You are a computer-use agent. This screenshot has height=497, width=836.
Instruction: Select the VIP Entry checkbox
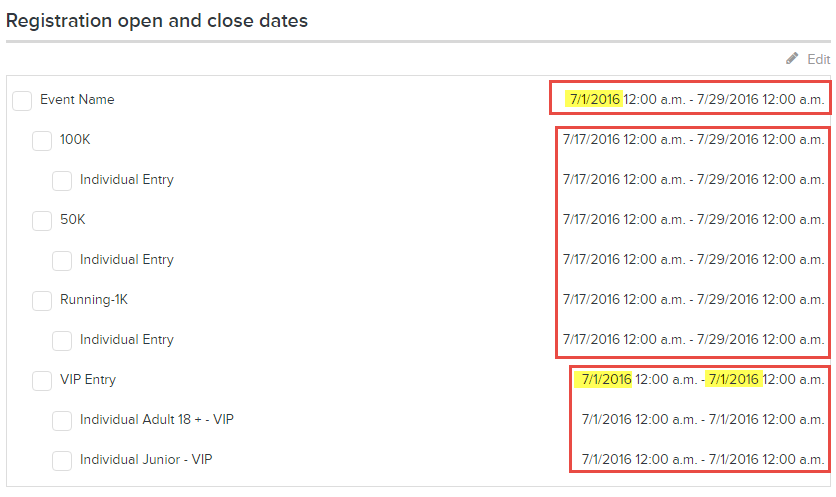tap(42, 381)
